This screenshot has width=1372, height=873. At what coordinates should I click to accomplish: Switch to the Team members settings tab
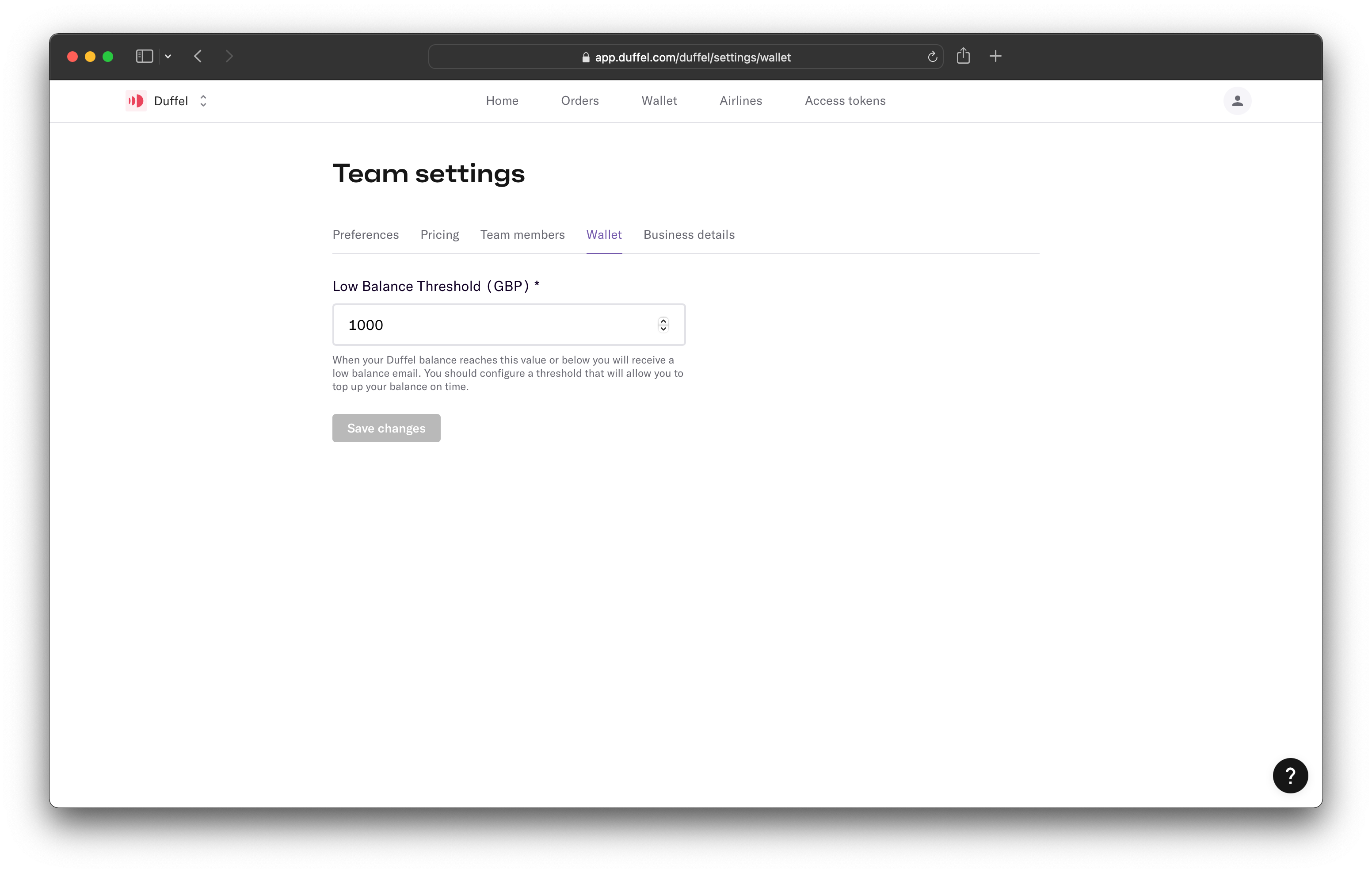522,234
